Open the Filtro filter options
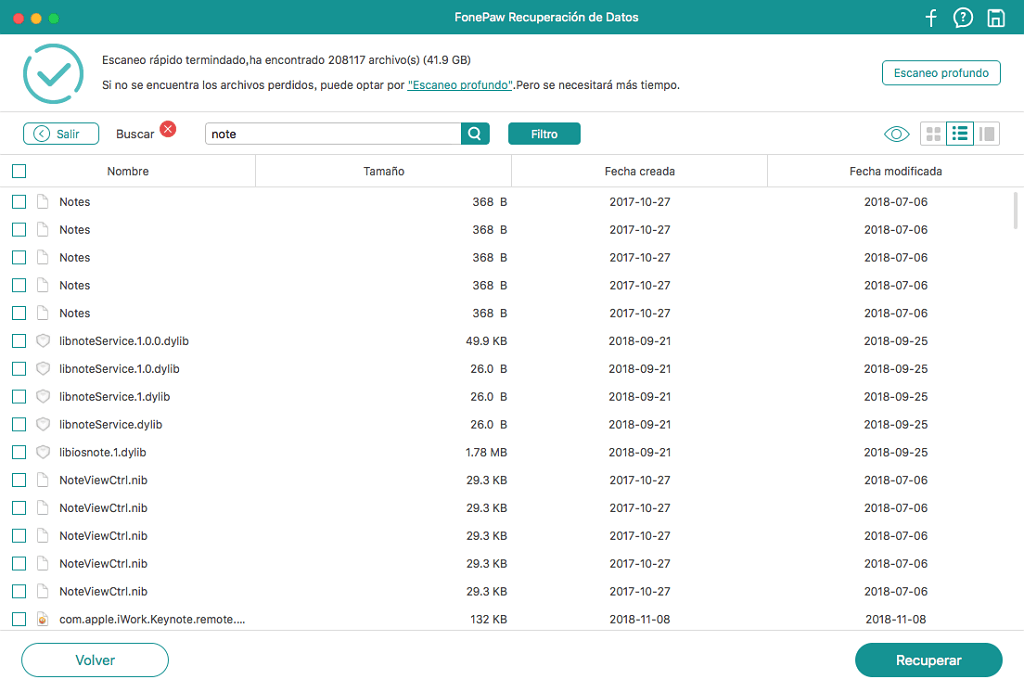The image size is (1024, 692). (x=544, y=134)
